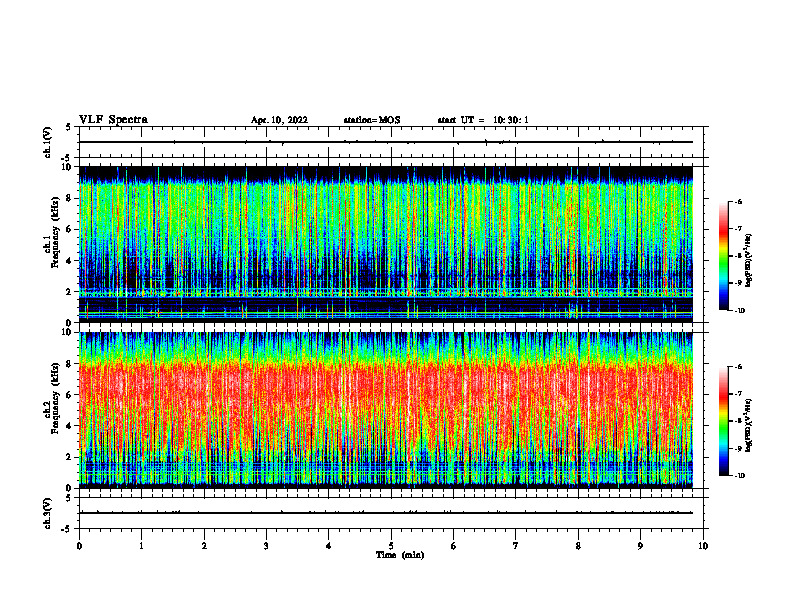Click inside the ch.1 spectrogram panel

click(385, 244)
